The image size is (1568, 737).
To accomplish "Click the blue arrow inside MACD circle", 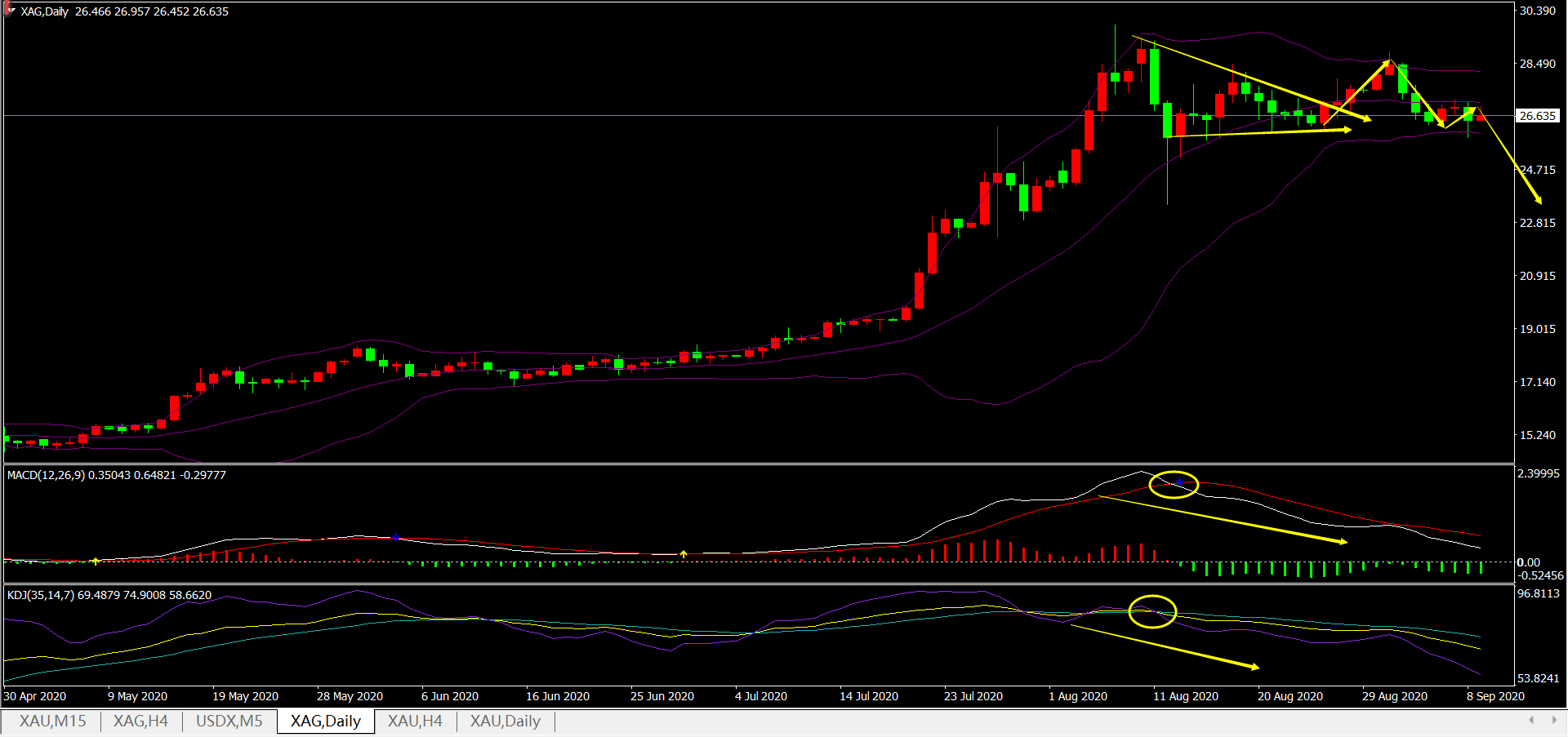I will coord(1178,483).
